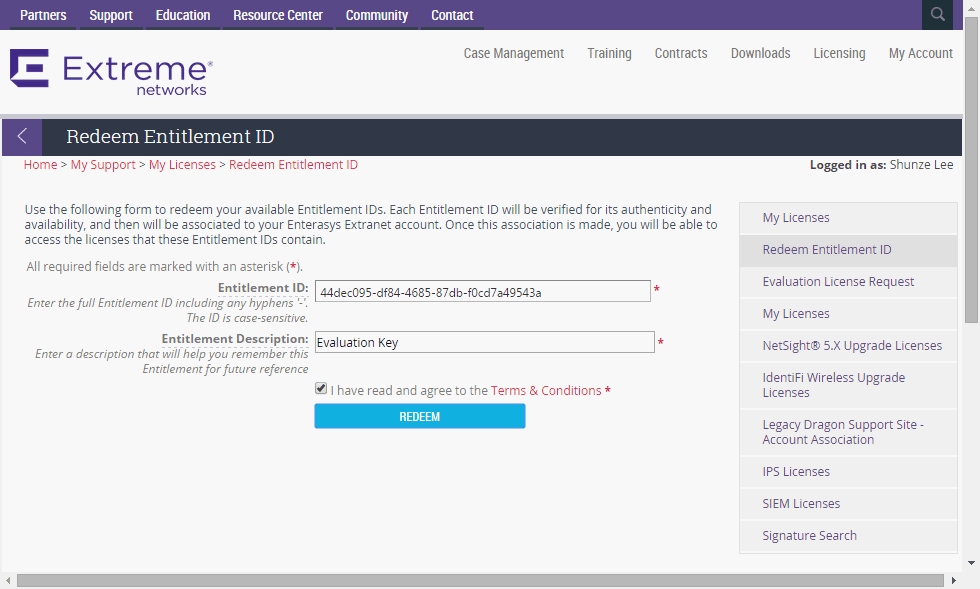This screenshot has width=980, height=589.
Task: Click the REDEEM button
Action: coord(419,416)
